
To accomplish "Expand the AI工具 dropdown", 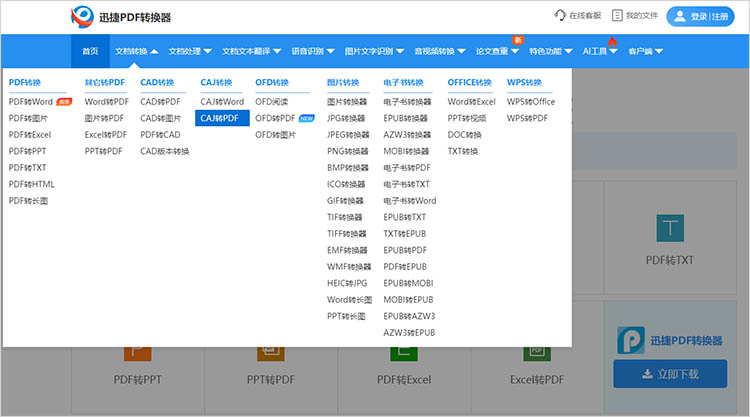I will 600,51.
